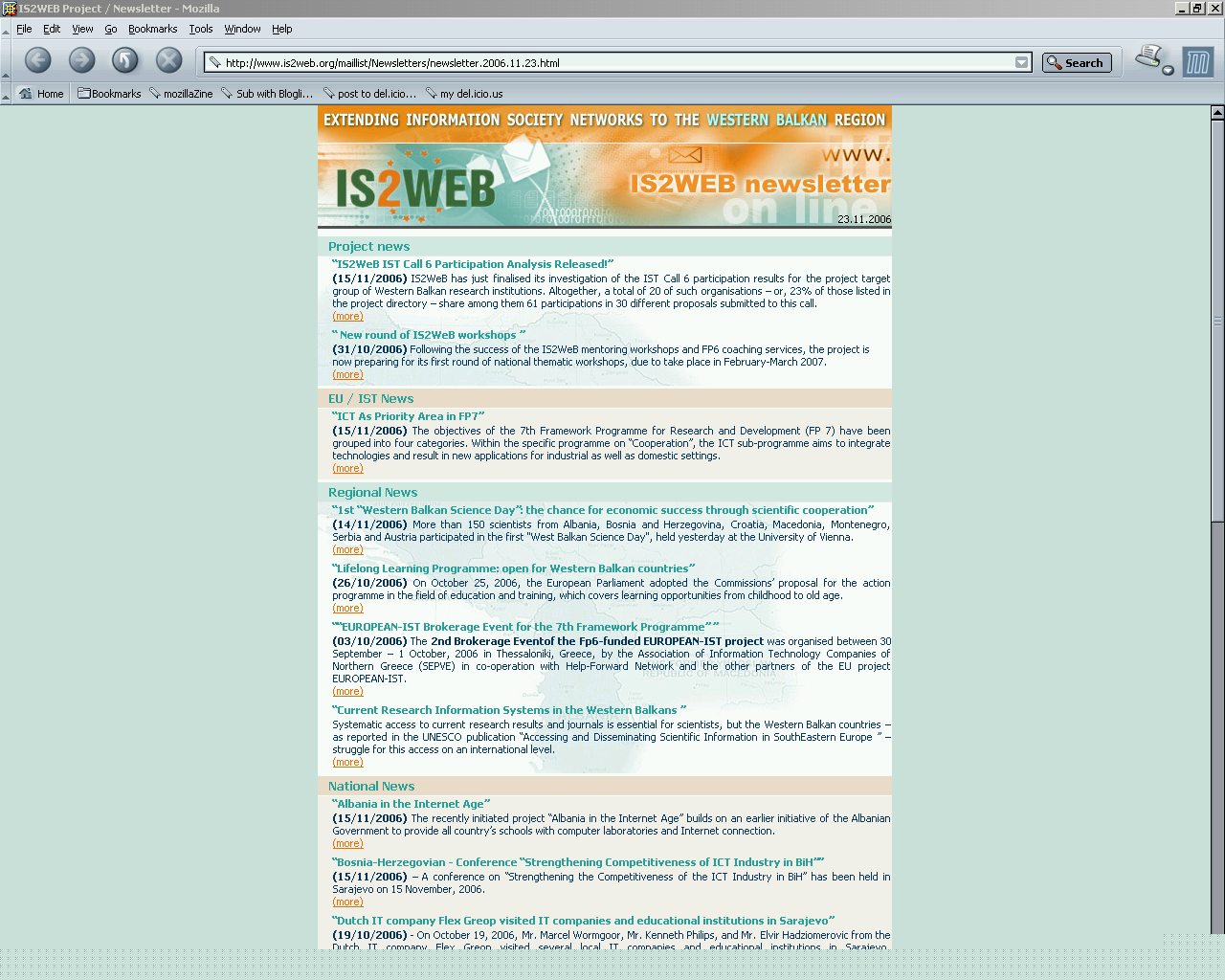Image resolution: width=1225 pixels, height=980 pixels.
Task: Open the mozillaZine bookmark
Action: click(181, 94)
